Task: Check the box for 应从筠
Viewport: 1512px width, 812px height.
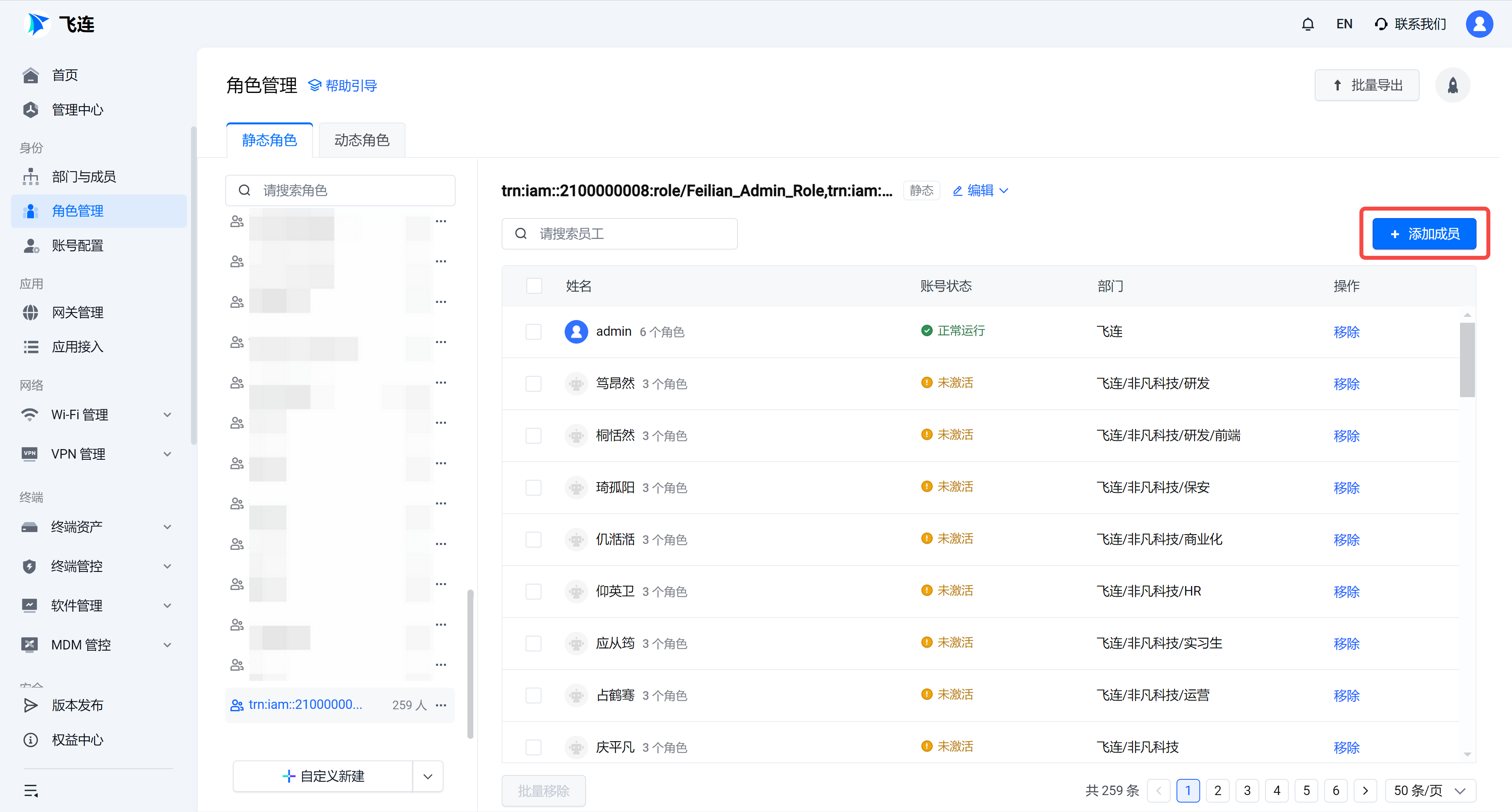Action: tap(533, 643)
